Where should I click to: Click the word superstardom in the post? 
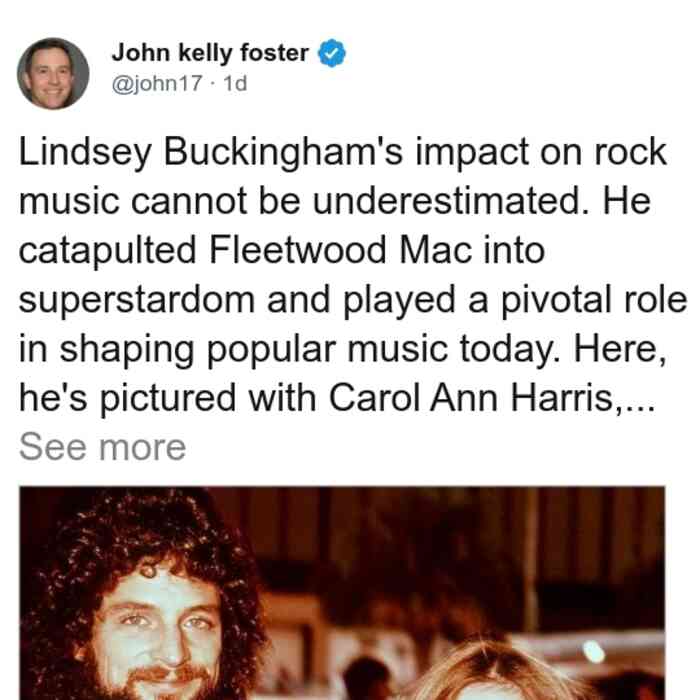click(137, 300)
